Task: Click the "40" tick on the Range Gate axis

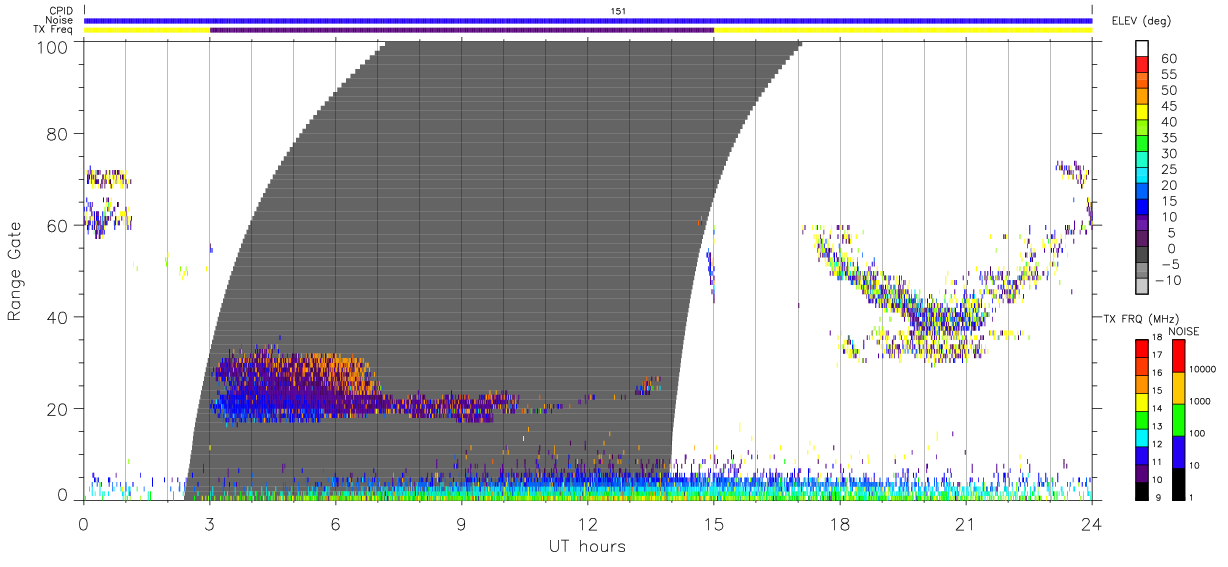Action: pyautogui.click(x=57, y=317)
